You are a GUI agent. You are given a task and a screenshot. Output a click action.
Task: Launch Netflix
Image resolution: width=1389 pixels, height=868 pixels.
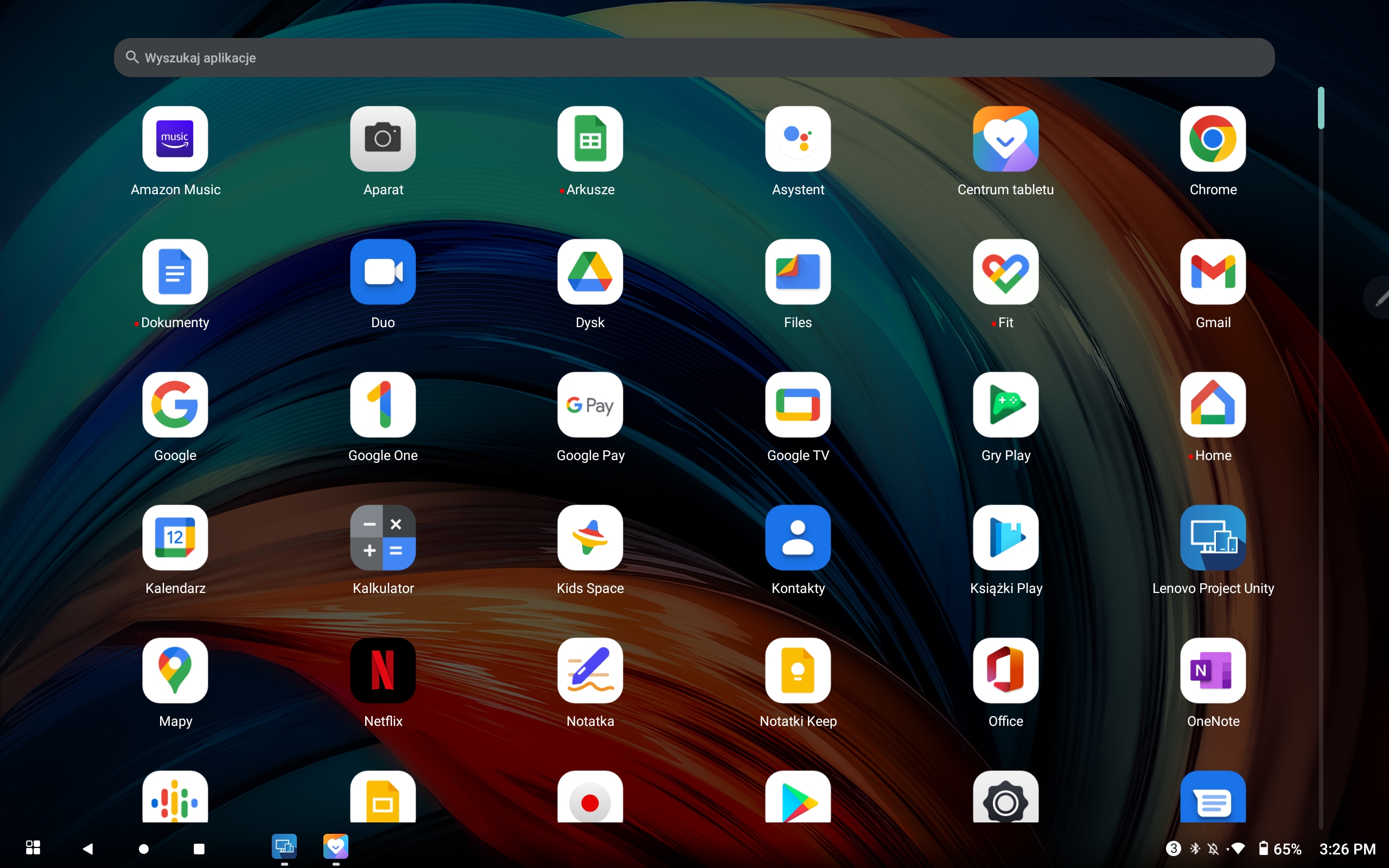(x=383, y=671)
